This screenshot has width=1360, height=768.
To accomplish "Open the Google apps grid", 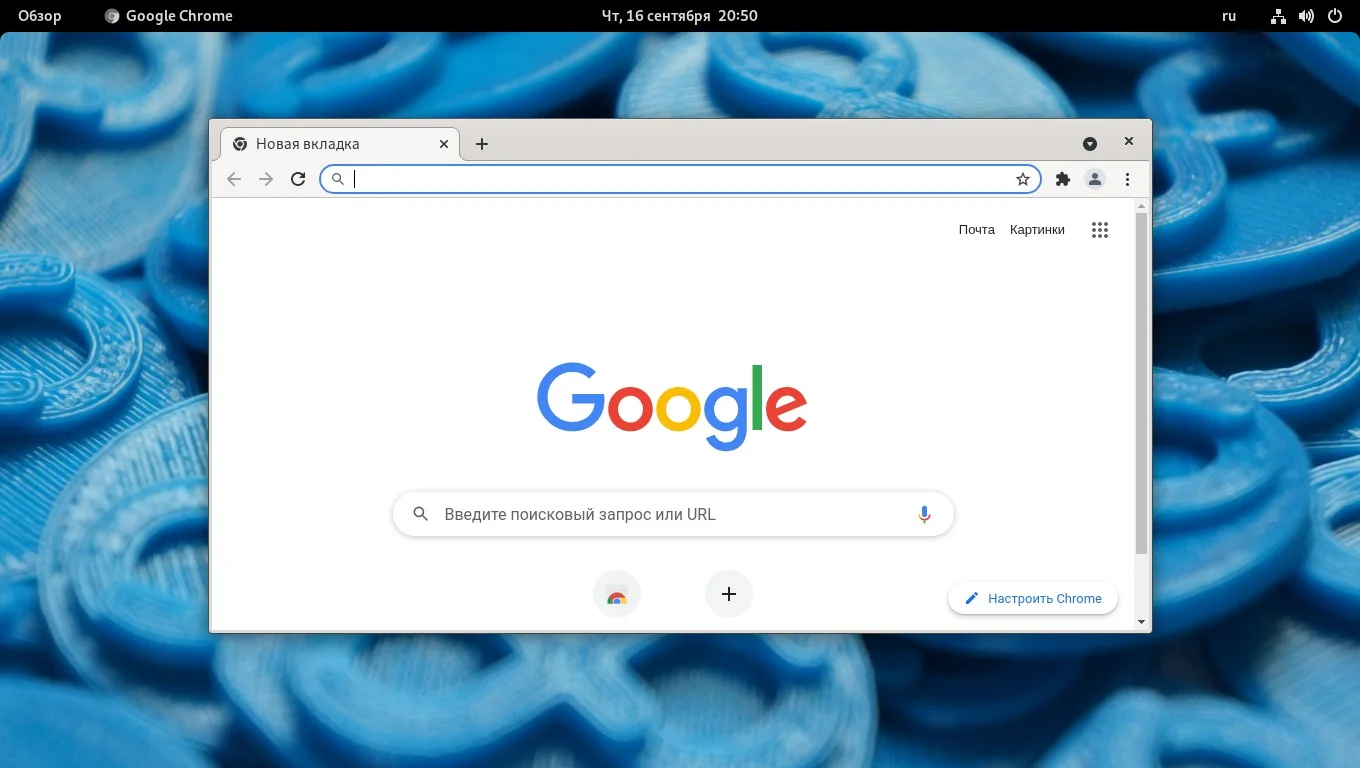I will [1100, 229].
